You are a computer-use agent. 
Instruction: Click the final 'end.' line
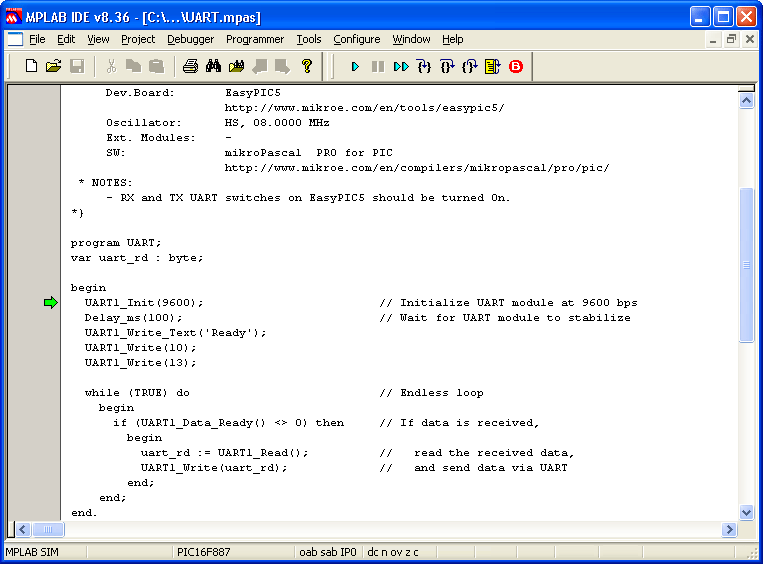pyautogui.click(x=84, y=513)
